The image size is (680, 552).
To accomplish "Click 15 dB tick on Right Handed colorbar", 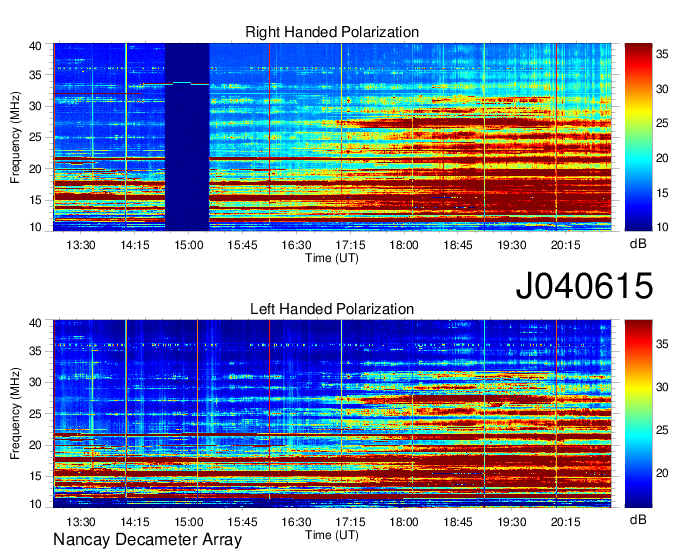I will click(x=662, y=193).
